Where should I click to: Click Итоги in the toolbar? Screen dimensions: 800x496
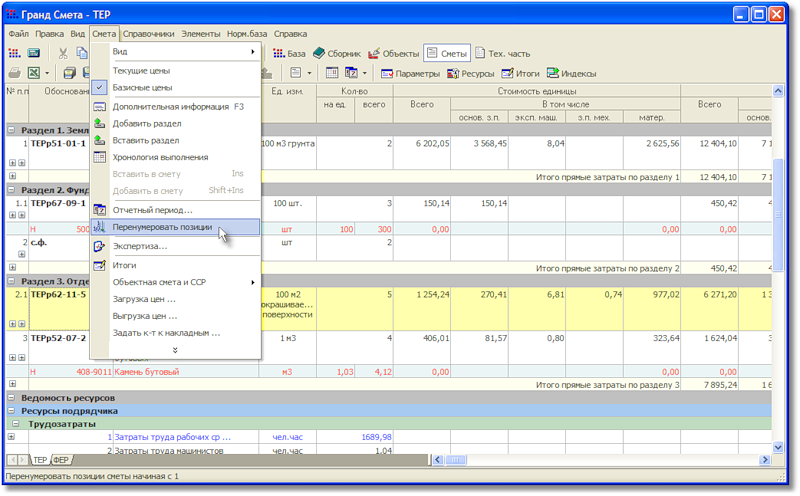[x=520, y=73]
